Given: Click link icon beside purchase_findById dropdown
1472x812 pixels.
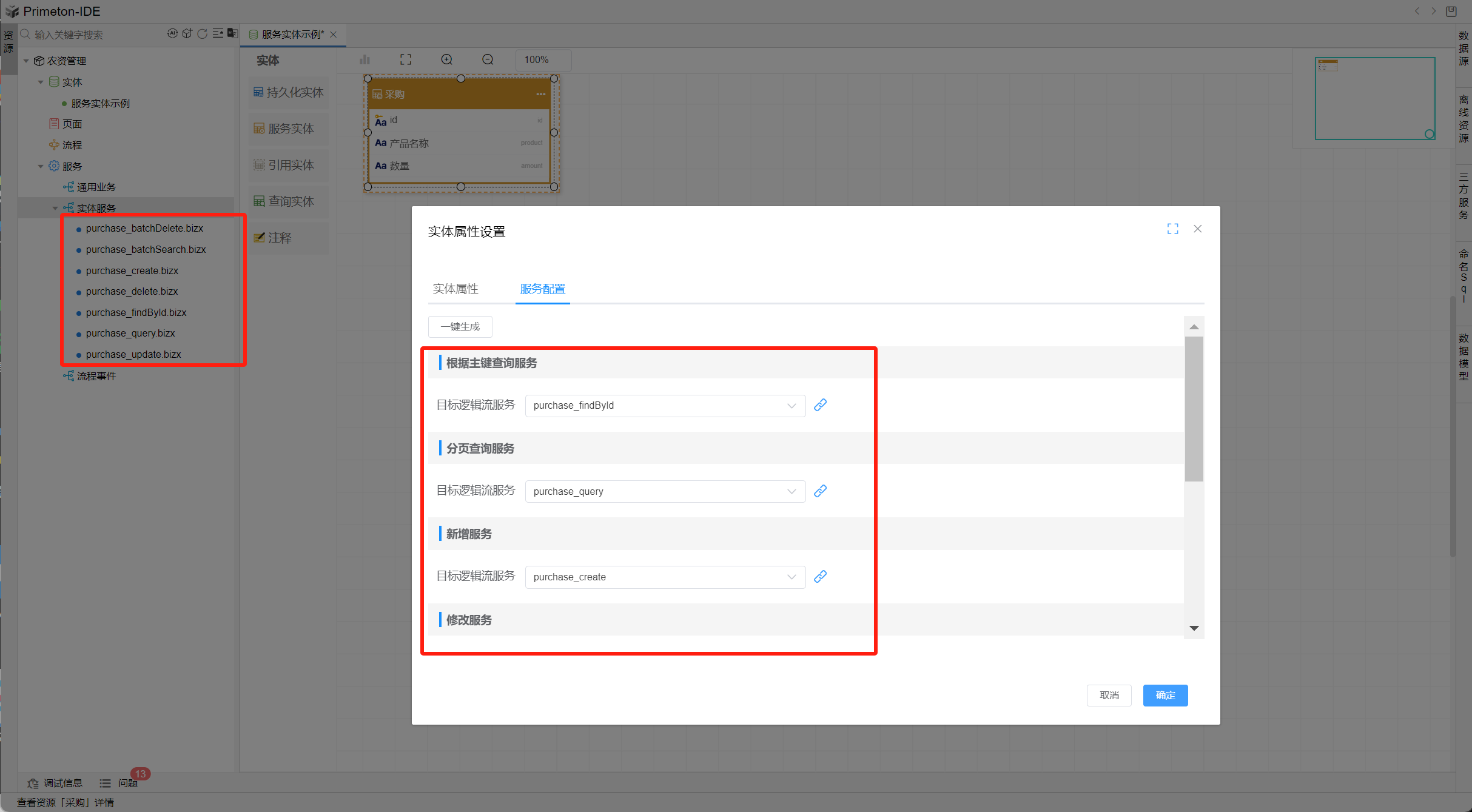Looking at the screenshot, I should [820, 405].
